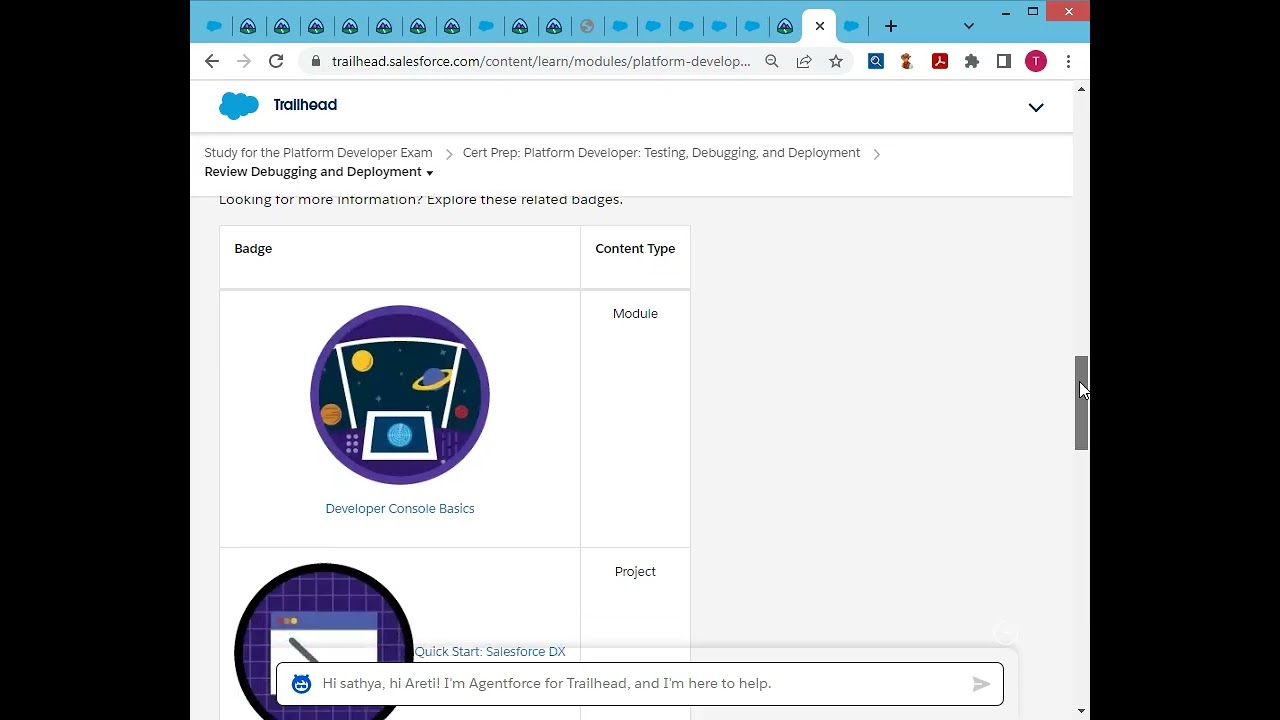Switch to the tab with the grey globe icon
Screen dimensions: 1280x720
tap(587, 26)
